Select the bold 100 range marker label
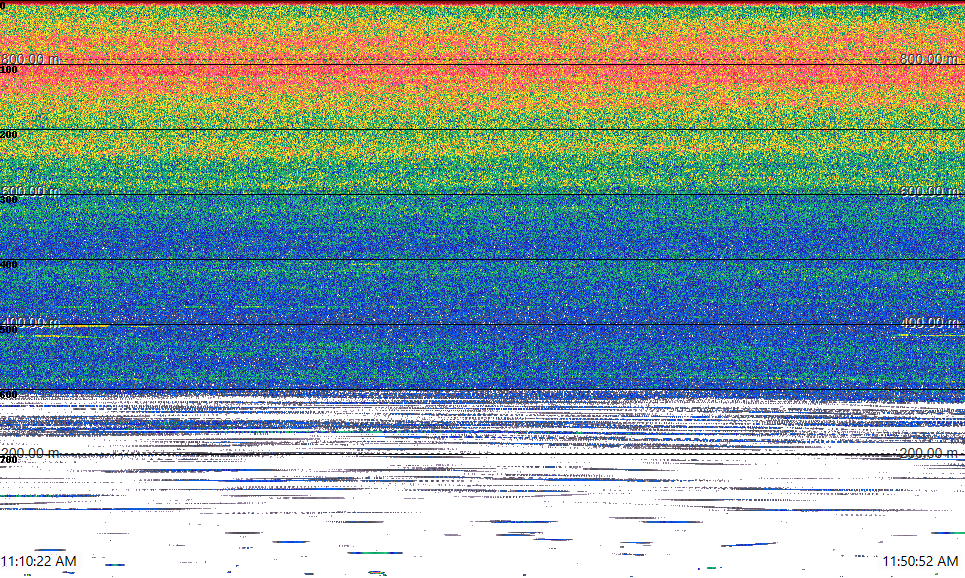The height and width of the screenshot is (578, 965). (x=9, y=70)
